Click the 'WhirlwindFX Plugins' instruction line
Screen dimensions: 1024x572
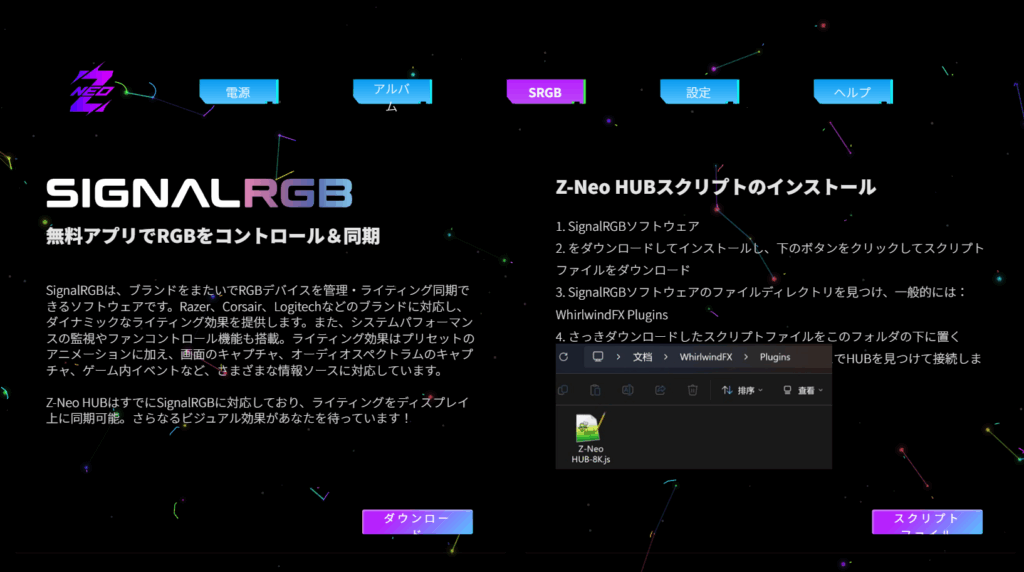click(x=612, y=315)
